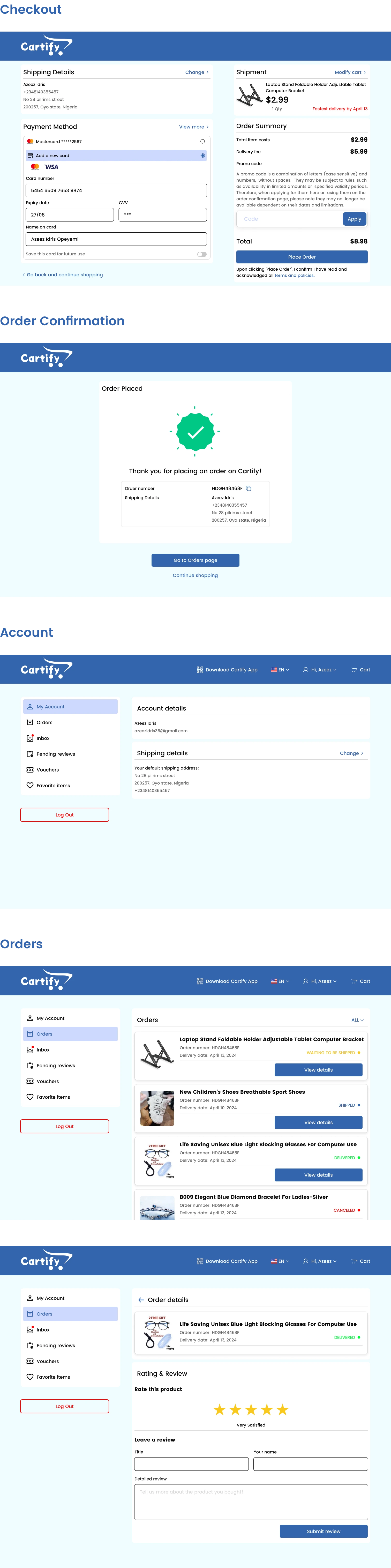Open Pending reviews from the Account screen sidebar
This screenshot has width=391, height=1568.
71,754
